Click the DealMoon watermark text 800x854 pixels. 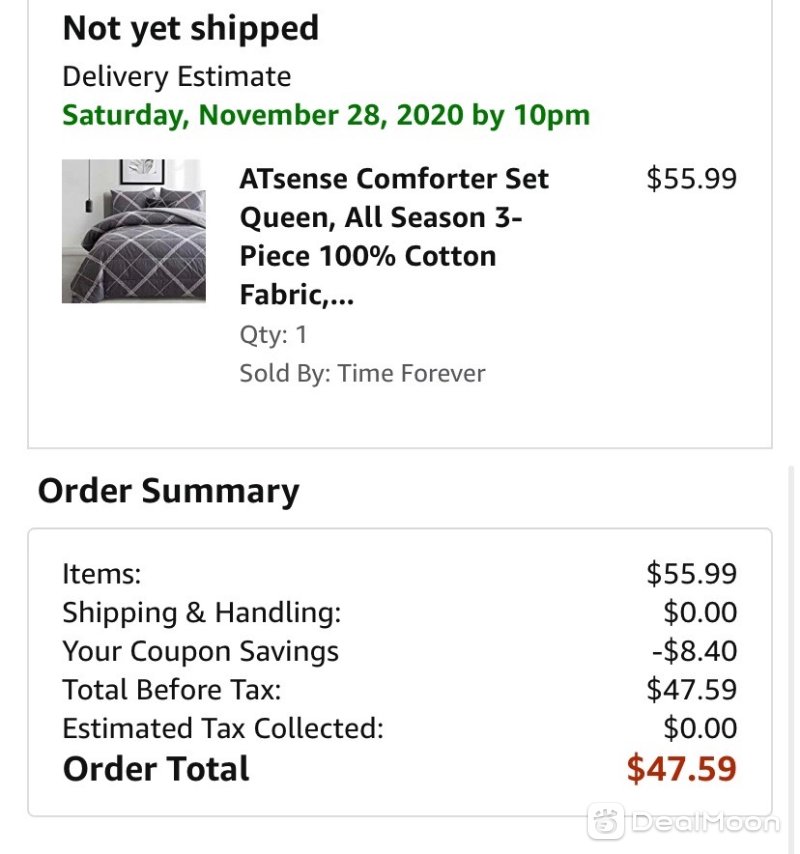tap(706, 822)
